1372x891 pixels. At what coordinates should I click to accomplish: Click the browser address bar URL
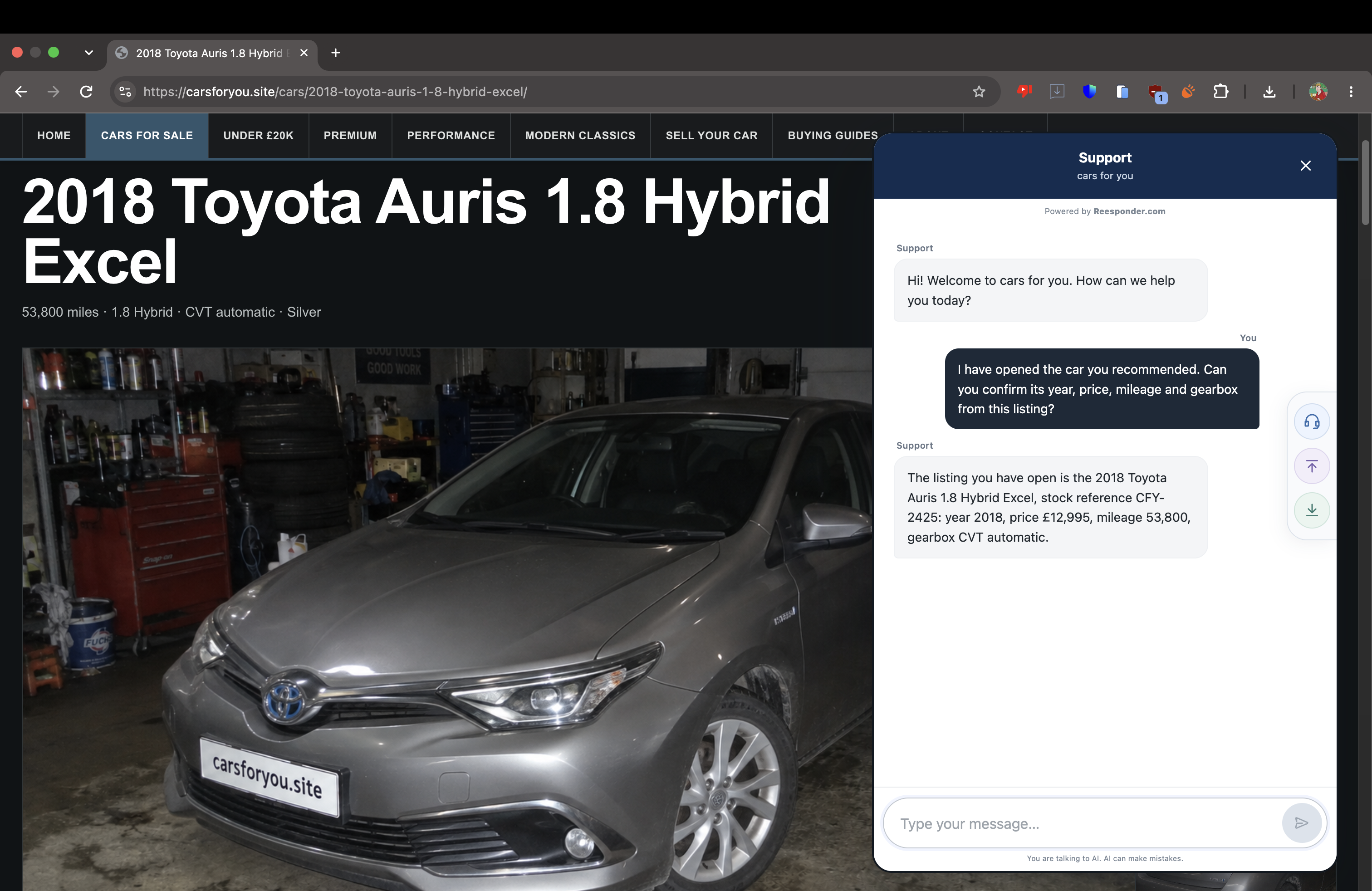[x=335, y=92]
